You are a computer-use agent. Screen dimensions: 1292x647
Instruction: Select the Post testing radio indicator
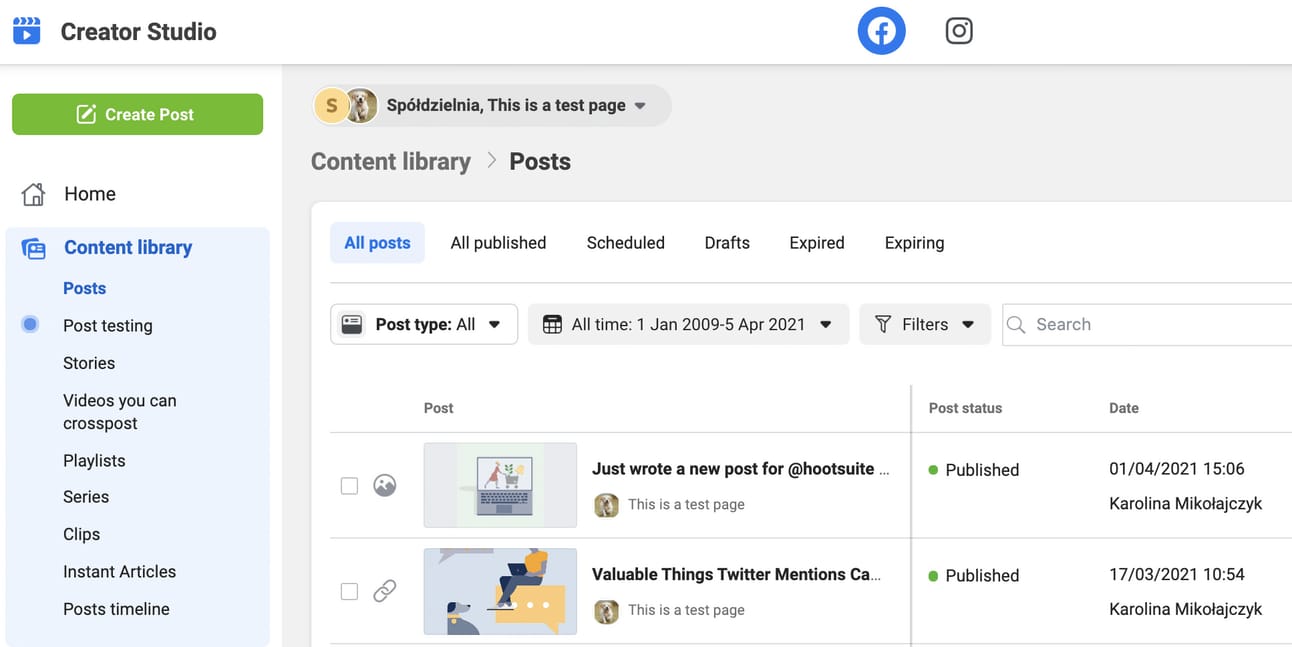pyautogui.click(x=30, y=325)
